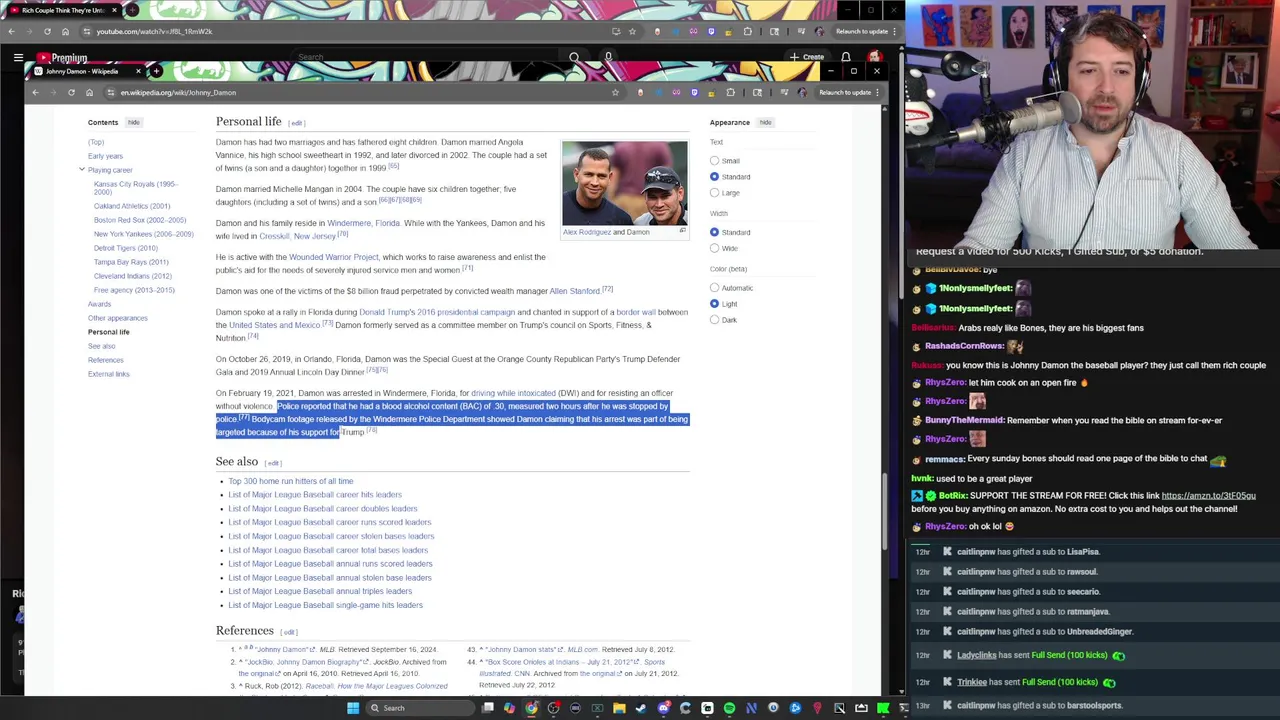This screenshot has height=720, width=1280.
Task: Select Large text size
Action: (x=714, y=193)
